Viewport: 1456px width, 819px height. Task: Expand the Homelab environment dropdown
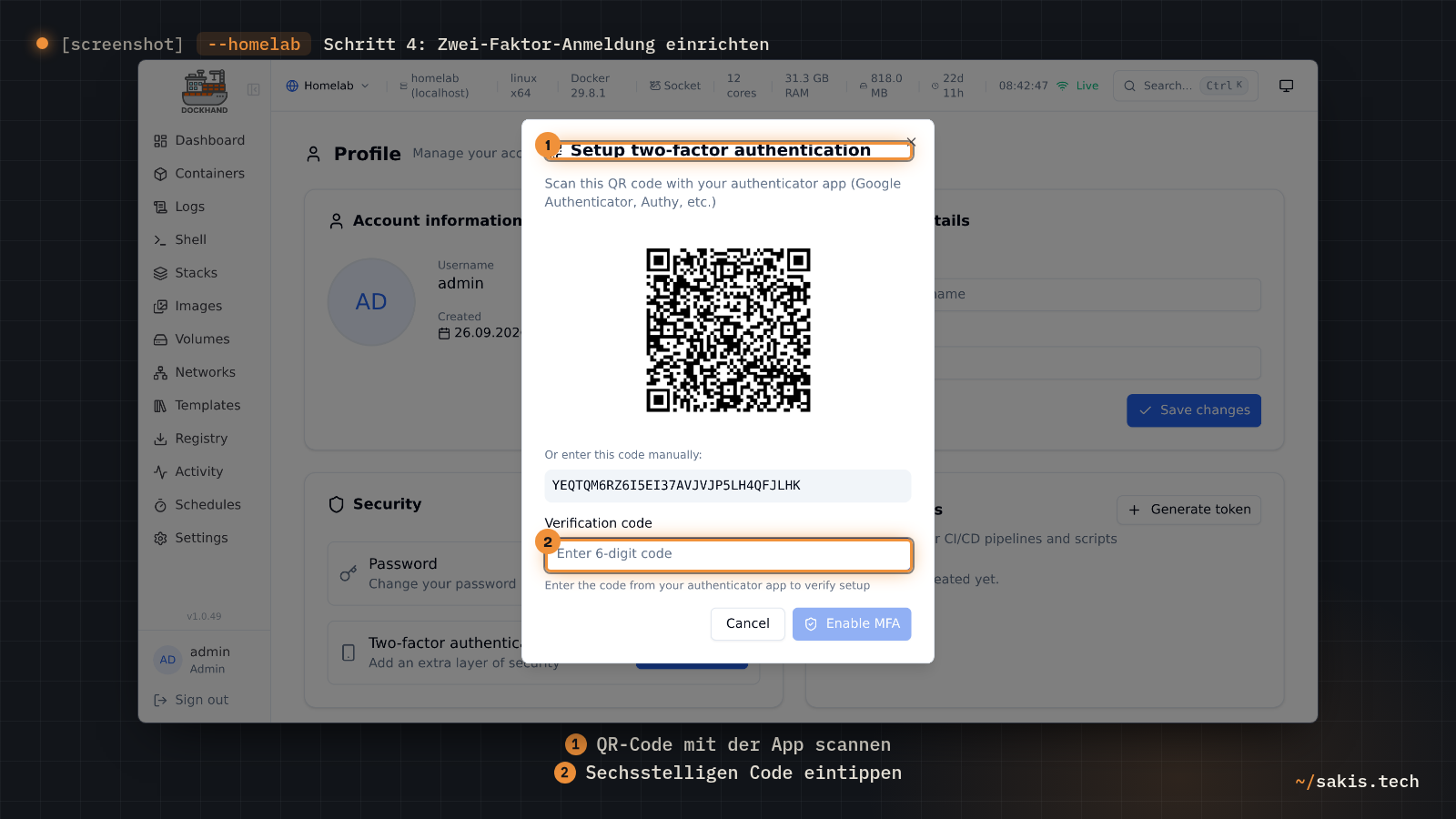pos(328,86)
